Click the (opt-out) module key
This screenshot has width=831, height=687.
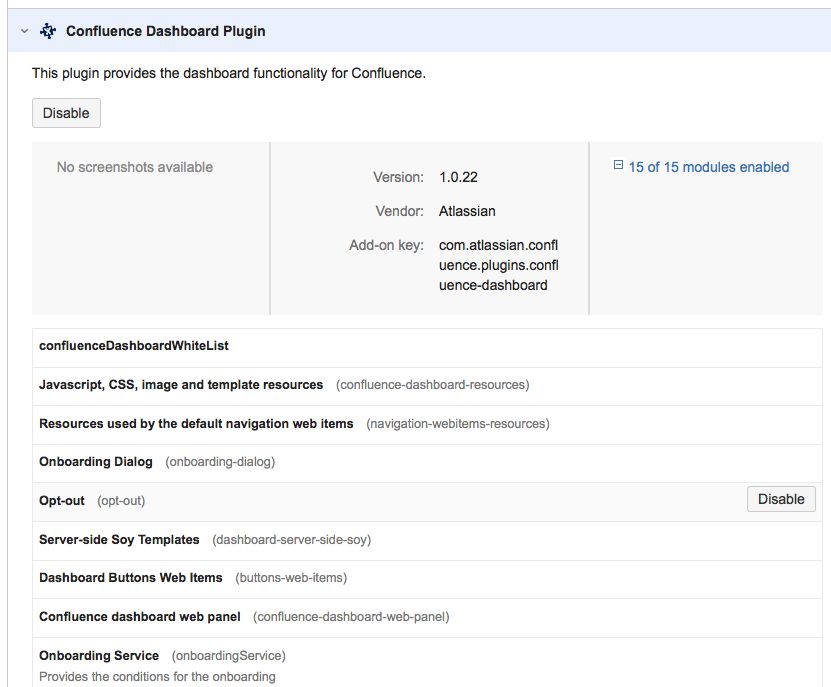pos(121,501)
